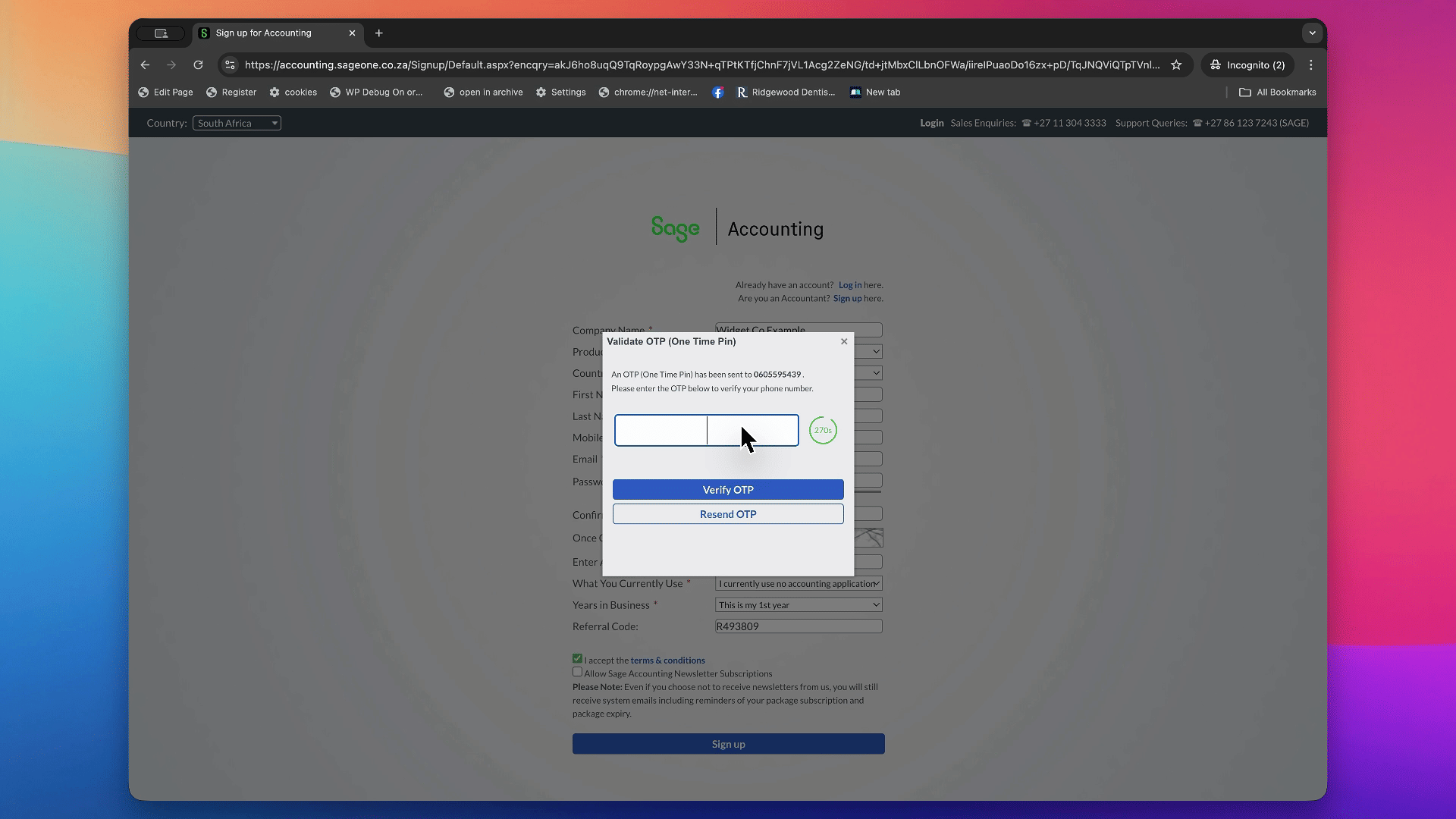Open the terms & conditions link
The image size is (1456, 819).
click(x=667, y=661)
